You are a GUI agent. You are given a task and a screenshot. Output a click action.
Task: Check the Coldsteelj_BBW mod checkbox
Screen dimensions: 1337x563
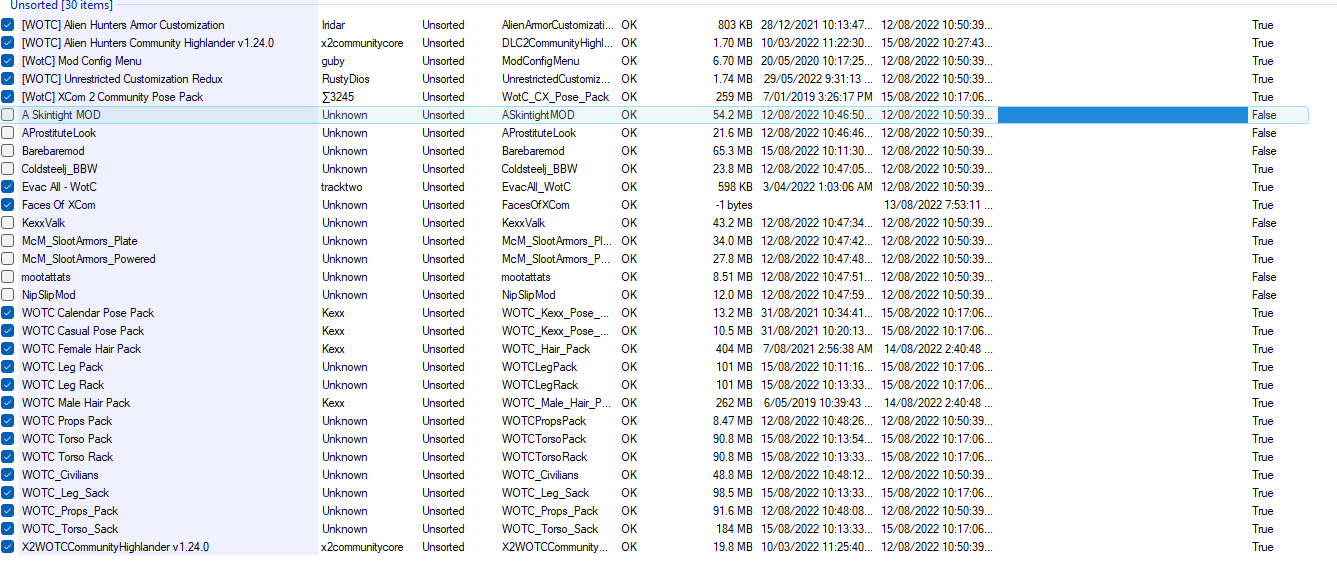[8, 169]
